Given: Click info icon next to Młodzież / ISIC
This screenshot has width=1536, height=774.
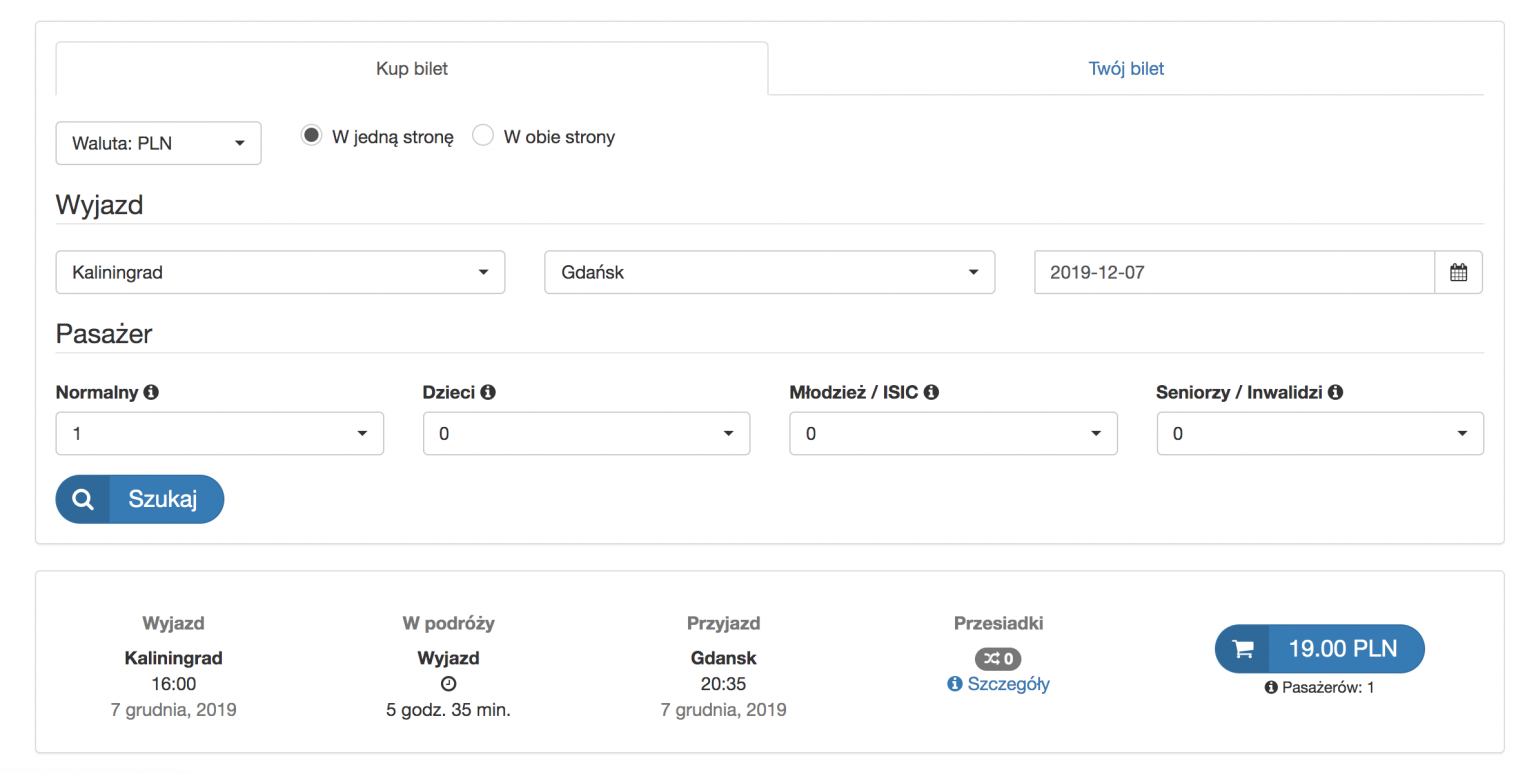Looking at the screenshot, I should tap(931, 393).
